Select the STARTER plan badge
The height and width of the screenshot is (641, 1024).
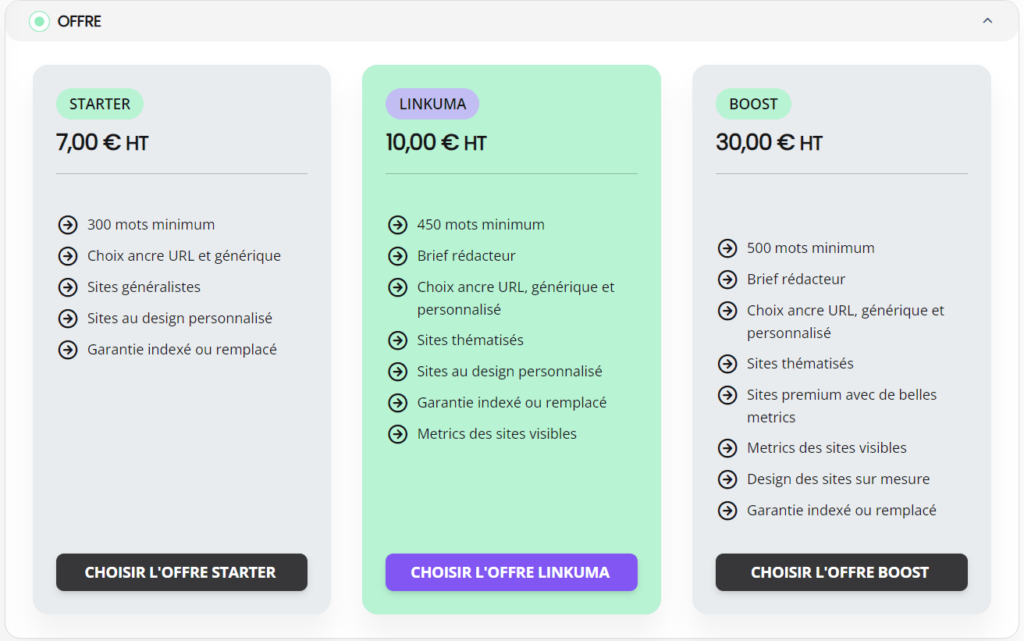click(x=100, y=104)
